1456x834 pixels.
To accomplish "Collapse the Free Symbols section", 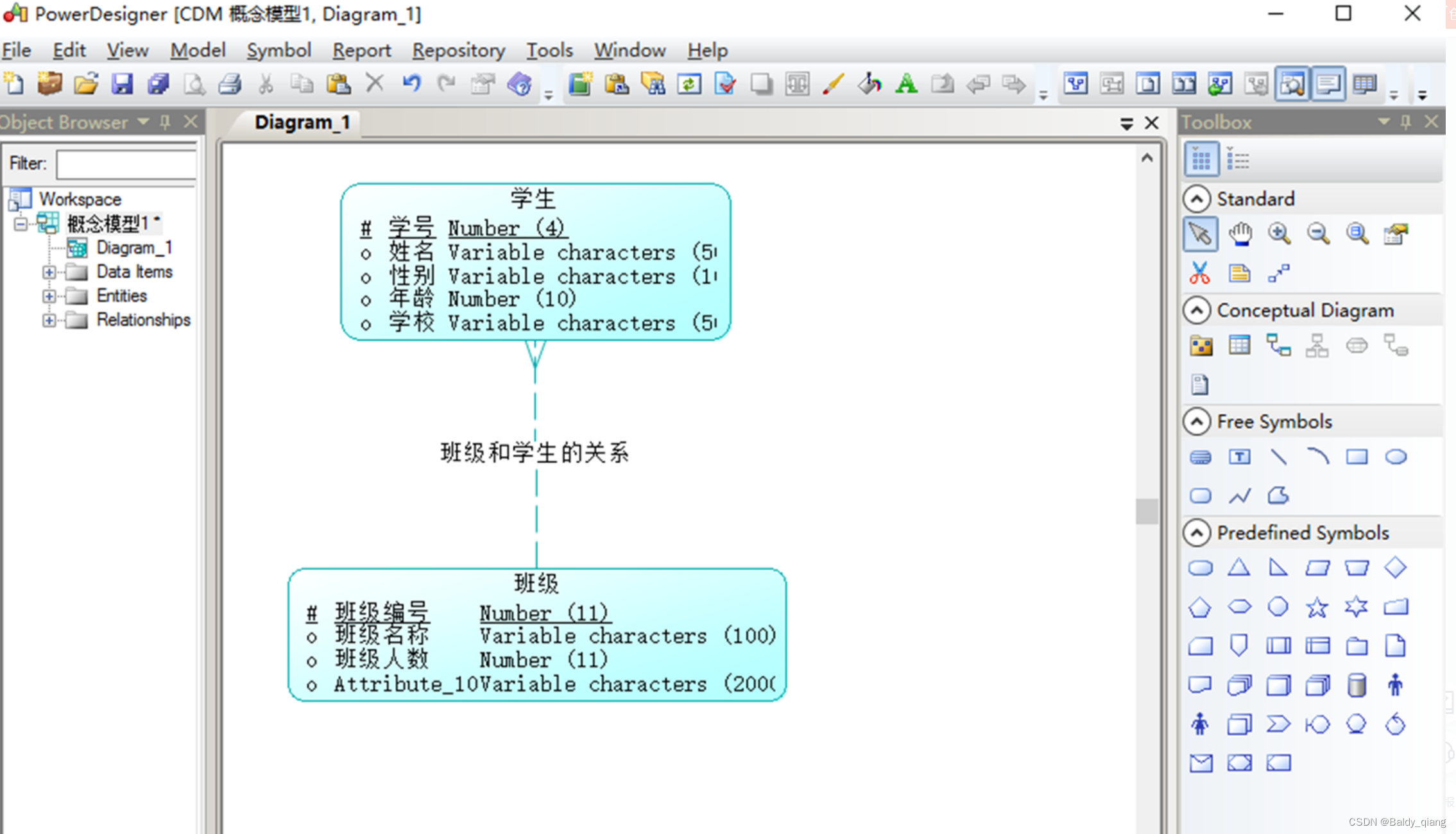I will click(x=1197, y=421).
